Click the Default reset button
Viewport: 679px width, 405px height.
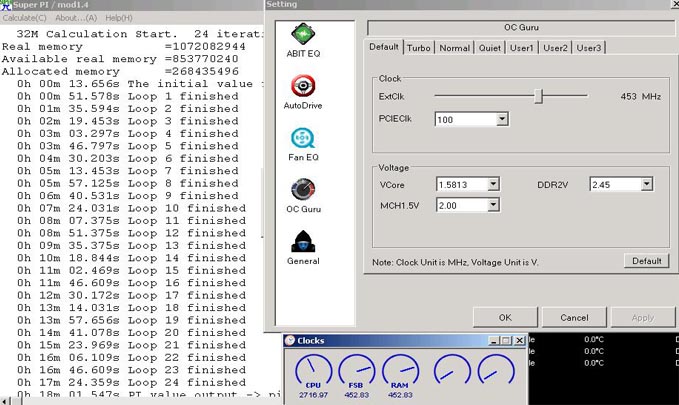pyautogui.click(x=647, y=261)
